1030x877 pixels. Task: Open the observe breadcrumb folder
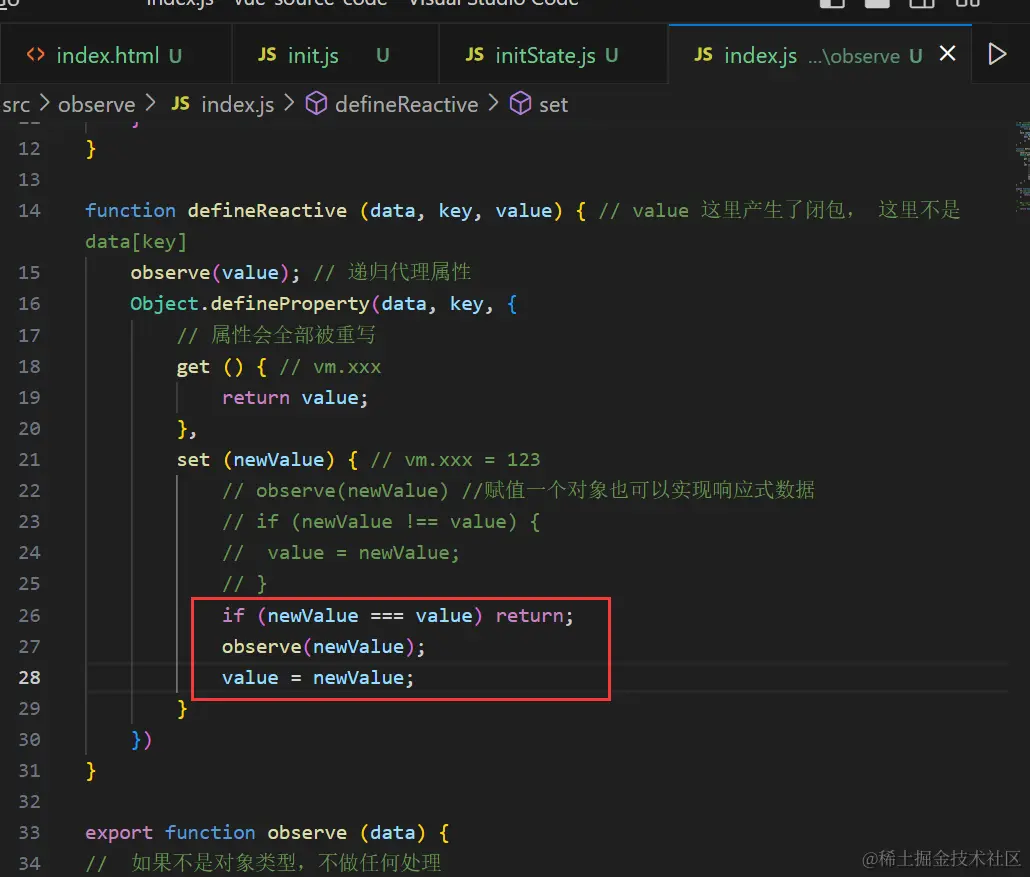click(97, 104)
